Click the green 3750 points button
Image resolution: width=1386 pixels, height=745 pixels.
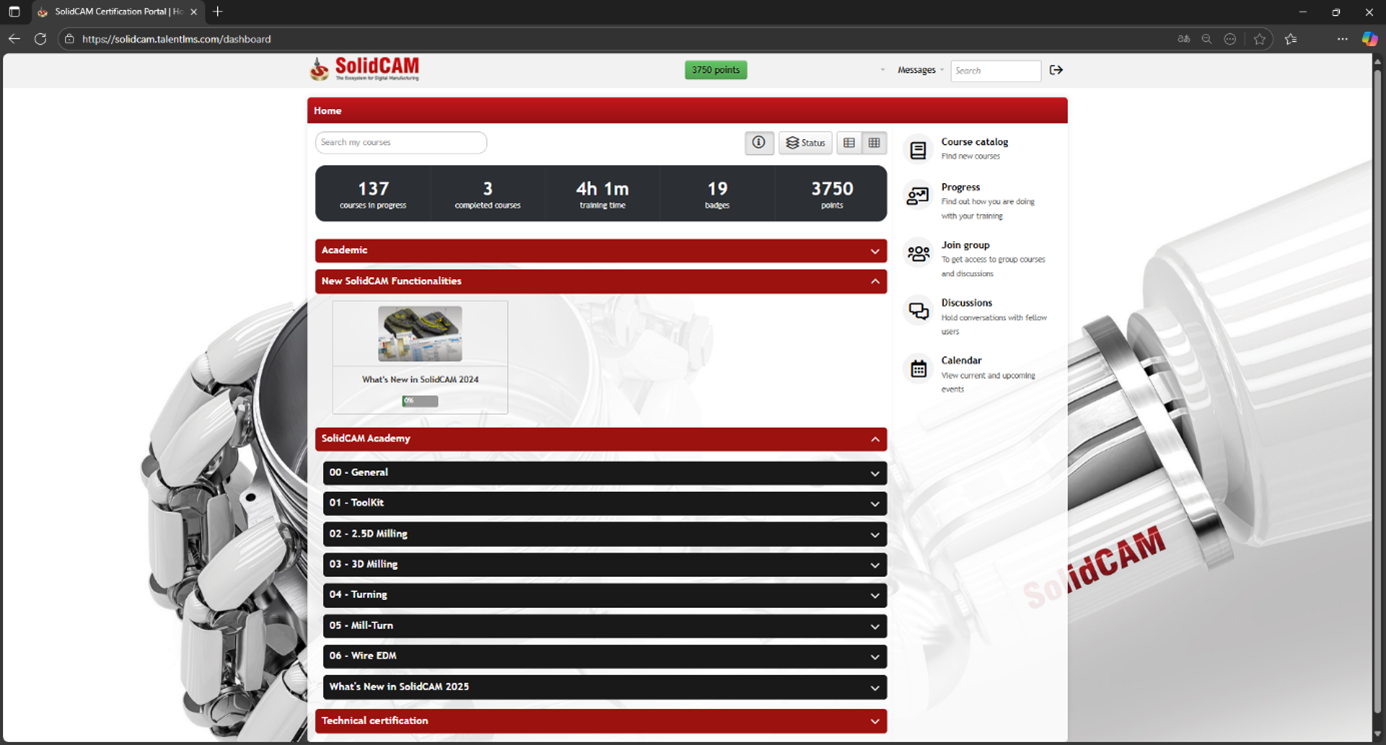715,70
